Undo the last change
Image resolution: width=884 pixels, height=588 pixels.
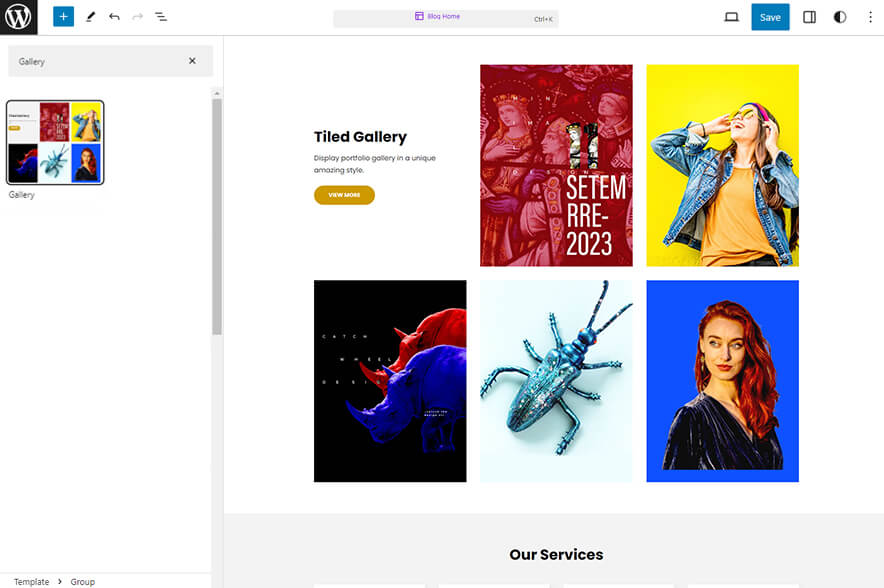[x=114, y=16]
